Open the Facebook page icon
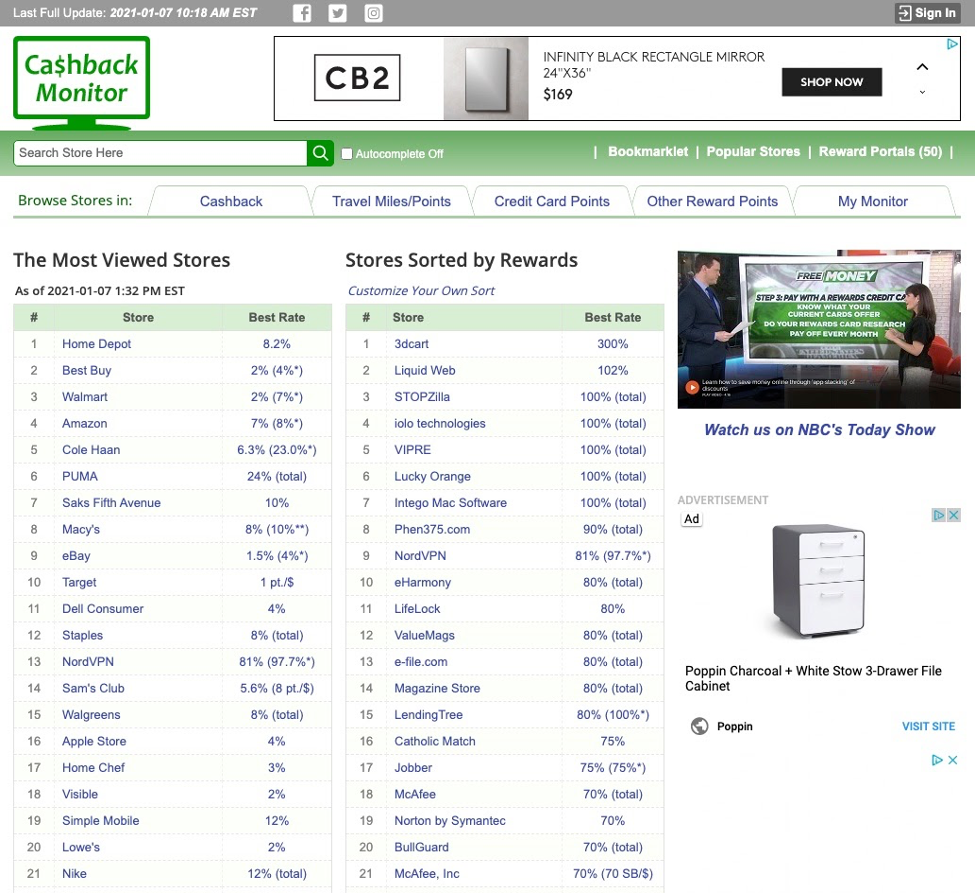Screen dimensions: 977x893 [x=302, y=13]
